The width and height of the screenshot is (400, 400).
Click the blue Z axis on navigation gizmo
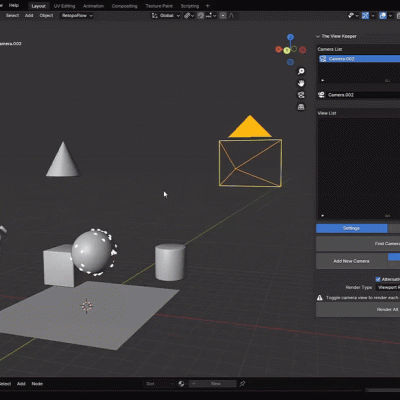pos(291,37)
